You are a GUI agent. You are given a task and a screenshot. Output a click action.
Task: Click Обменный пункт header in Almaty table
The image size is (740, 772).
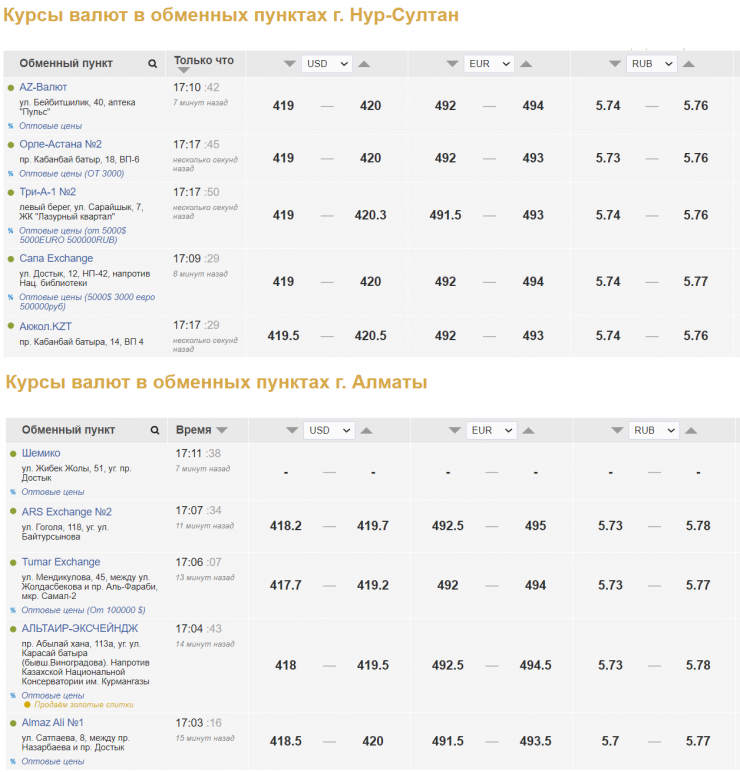[68, 430]
